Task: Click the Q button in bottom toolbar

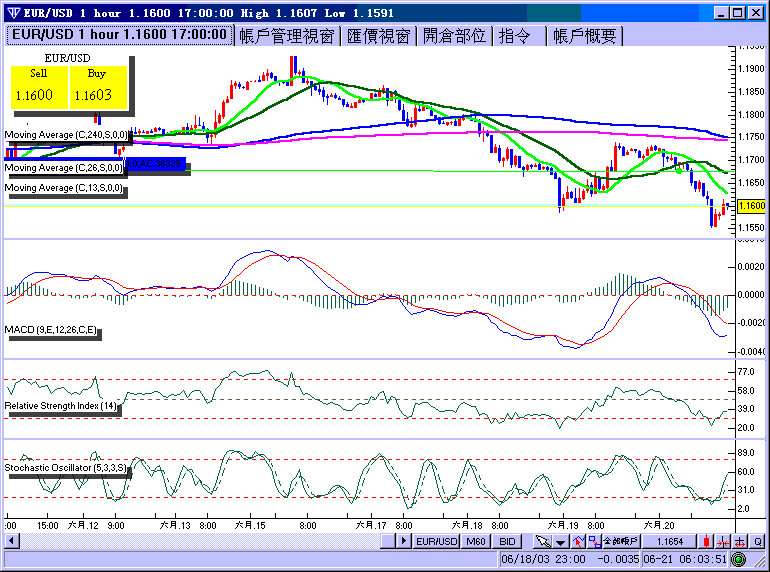Action: point(757,541)
